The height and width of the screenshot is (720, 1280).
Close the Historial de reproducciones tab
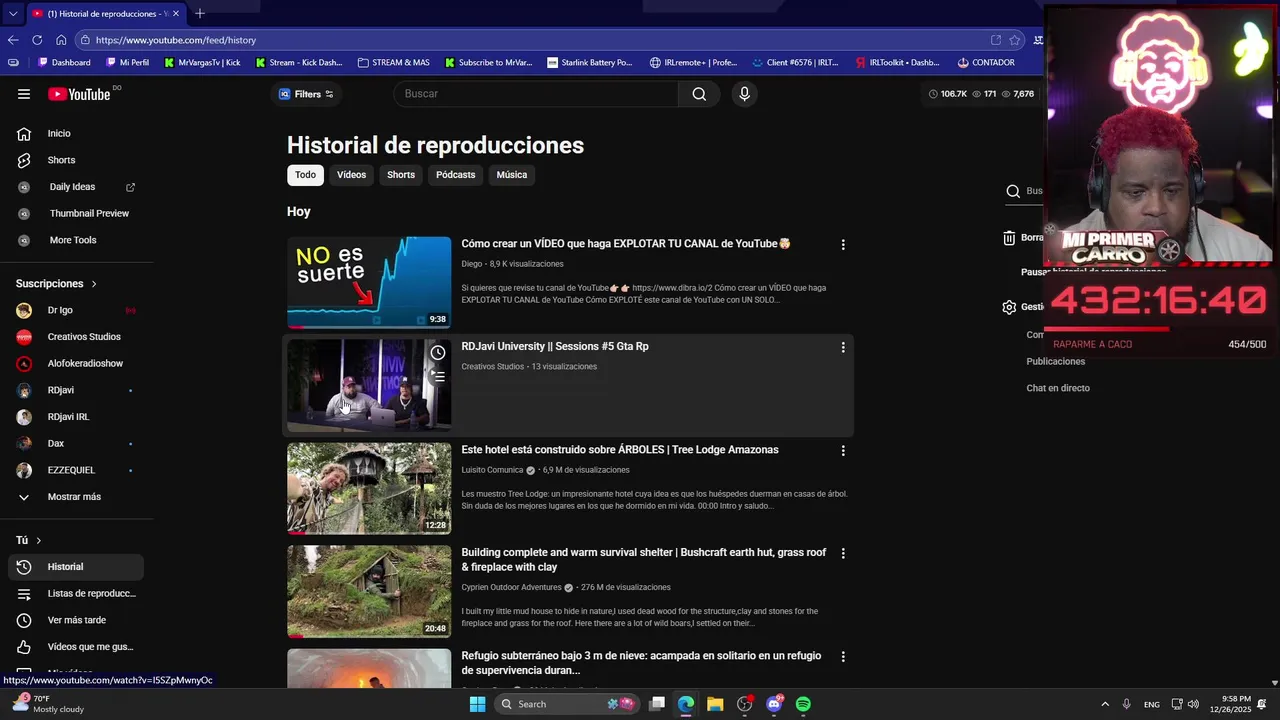tap(176, 13)
